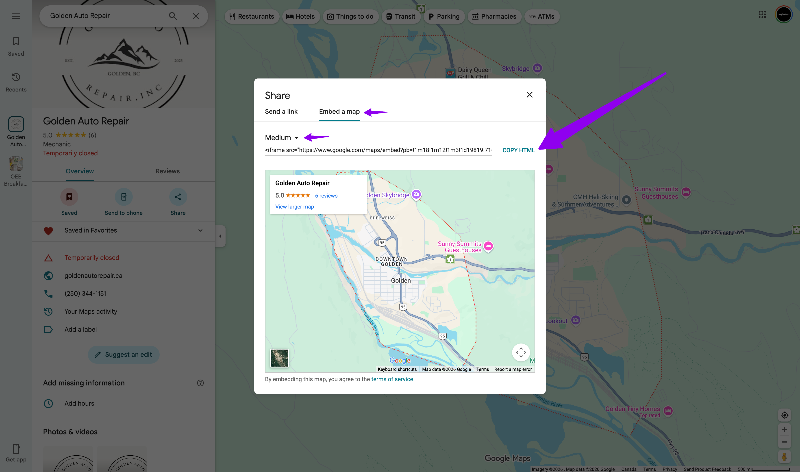
Task: Click Temporarily closed warning row
Action: (123, 258)
